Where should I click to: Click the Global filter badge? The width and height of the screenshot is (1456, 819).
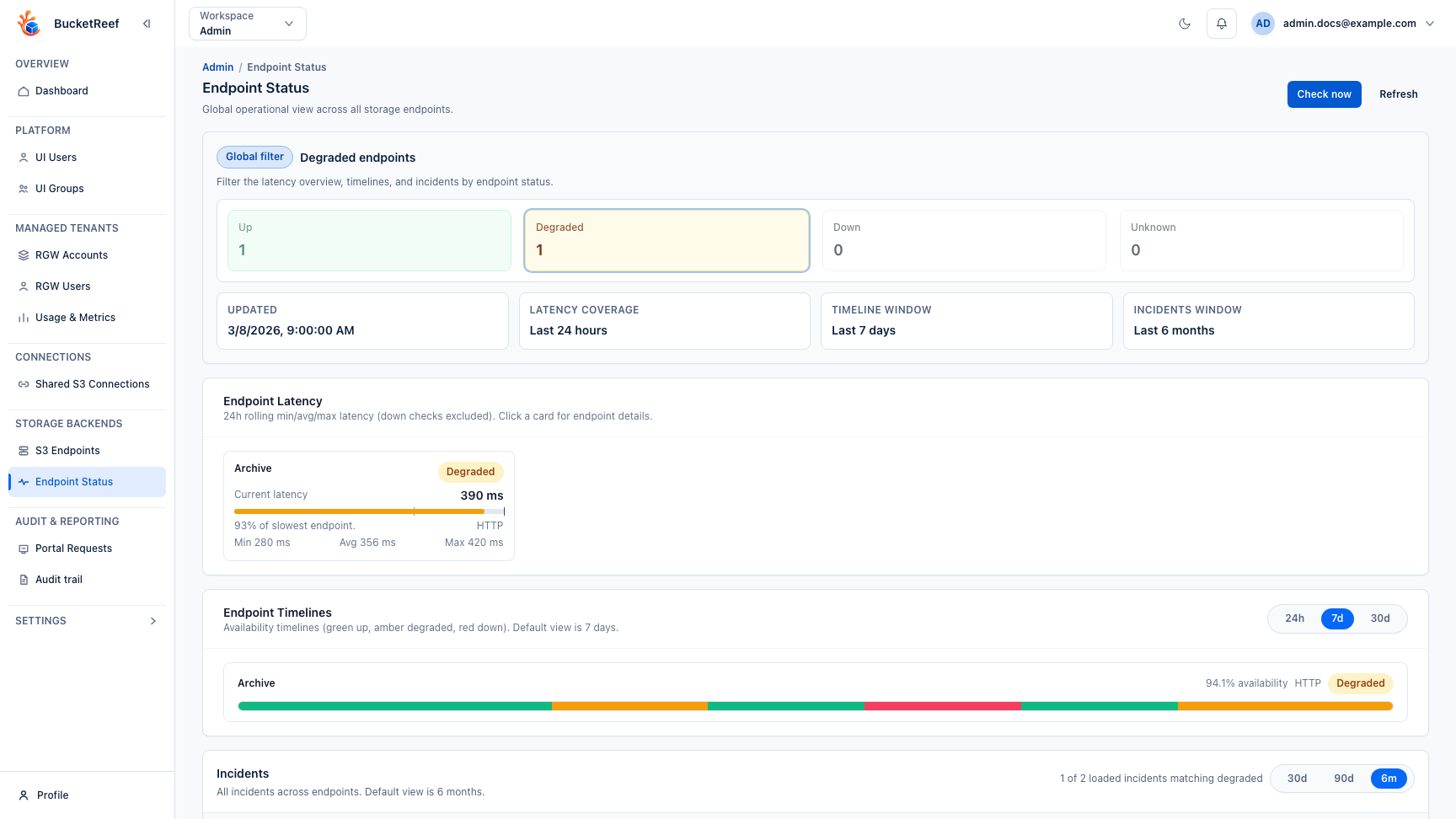click(x=254, y=157)
